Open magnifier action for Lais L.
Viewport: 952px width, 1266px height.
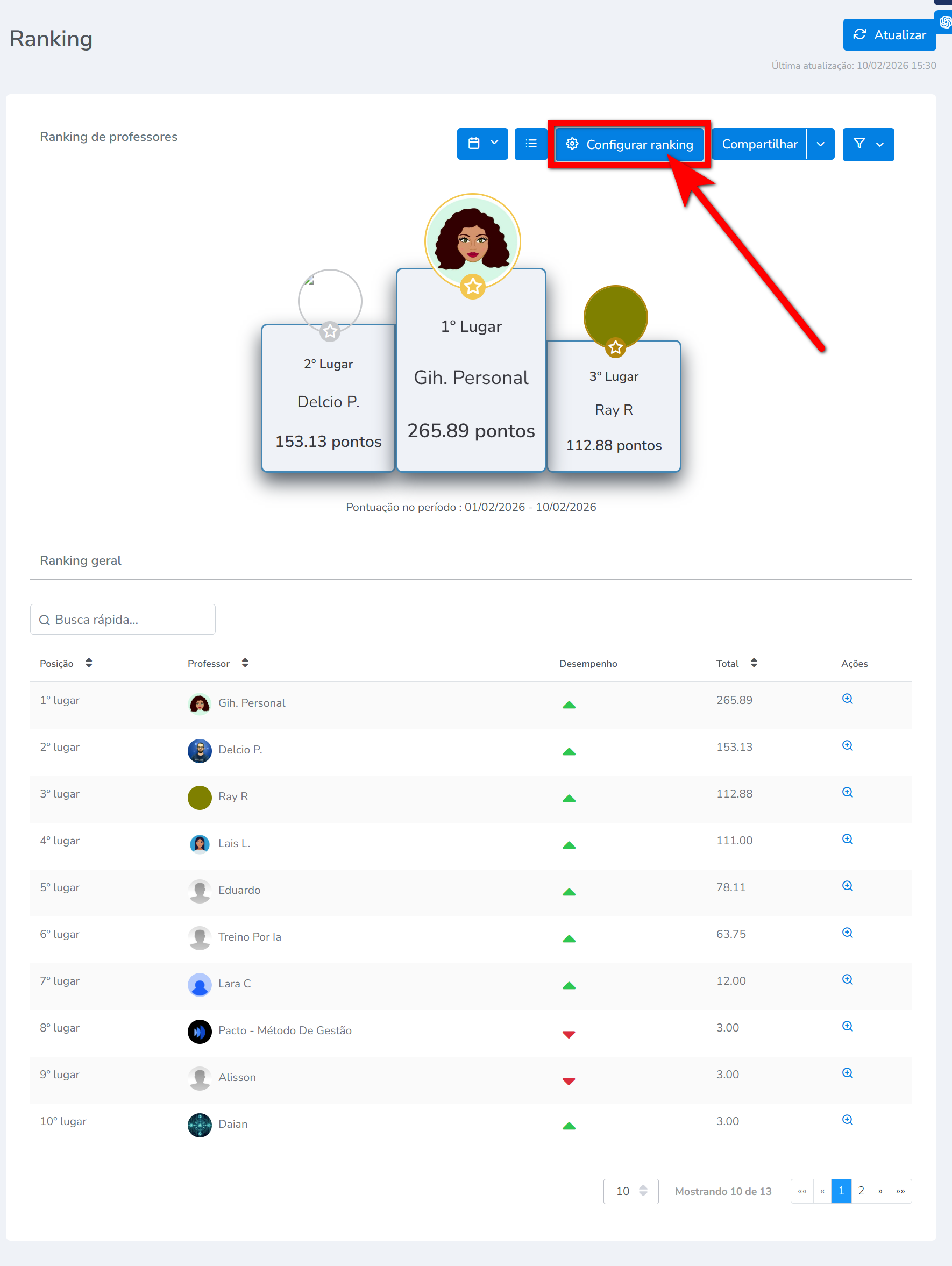tap(847, 839)
